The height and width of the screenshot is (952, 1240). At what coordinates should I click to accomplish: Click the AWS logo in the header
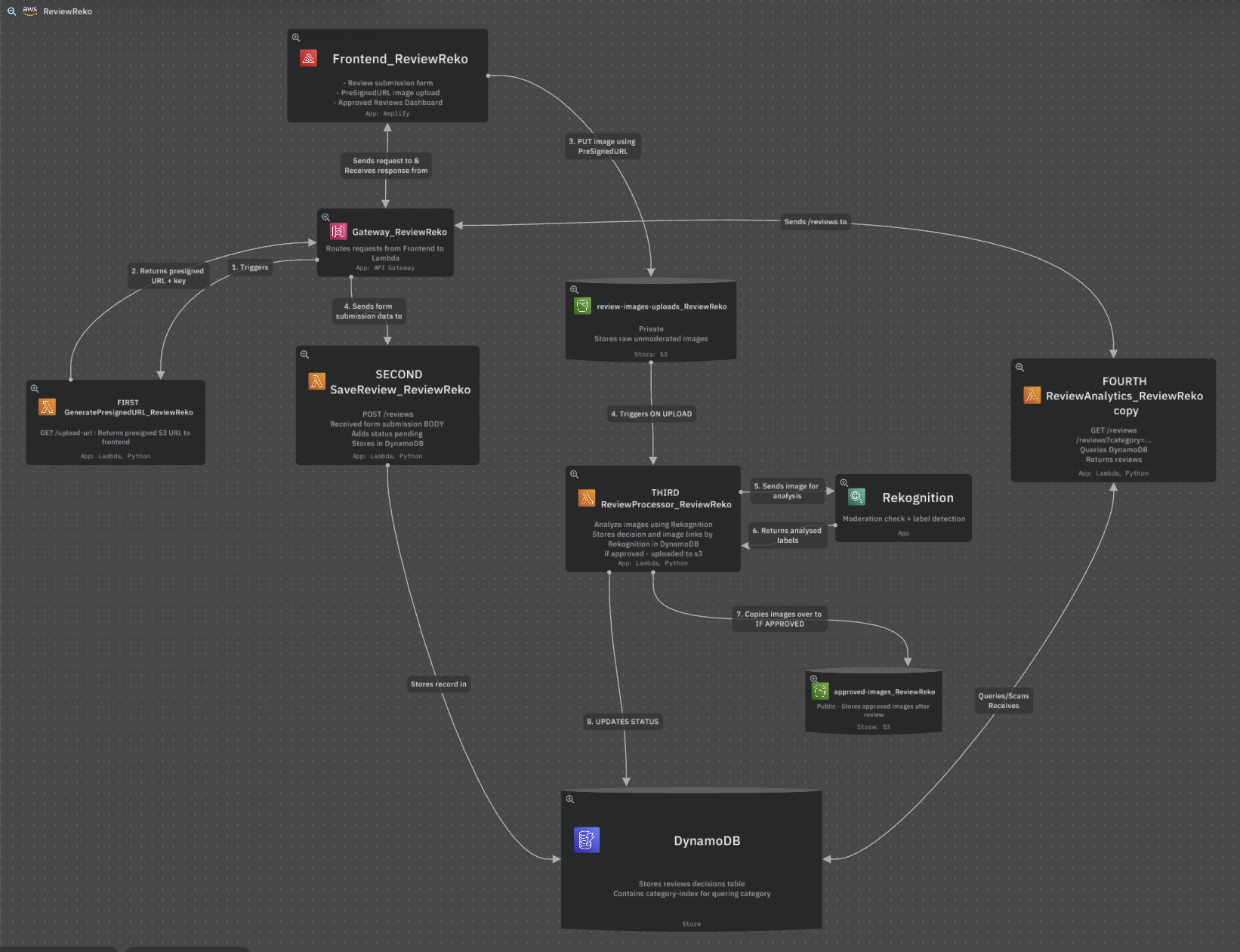30,11
